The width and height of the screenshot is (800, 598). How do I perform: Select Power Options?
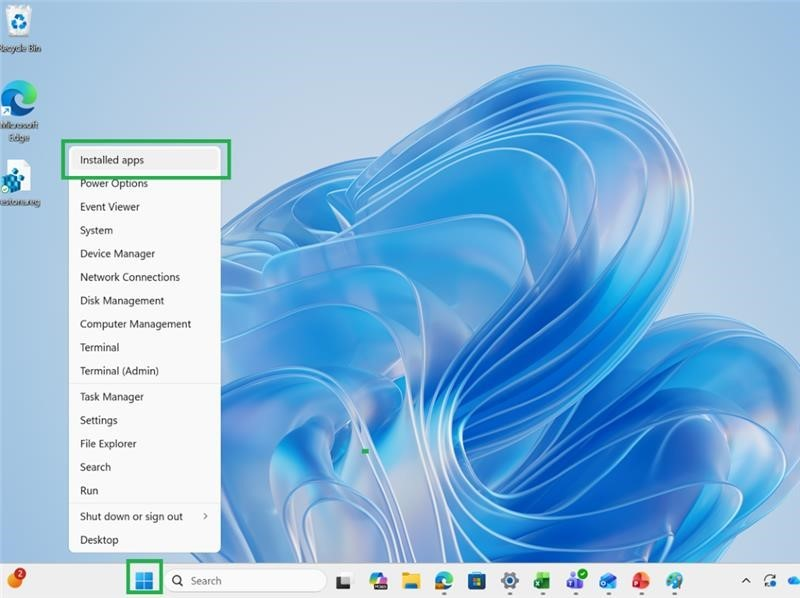(x=144, y=183)
